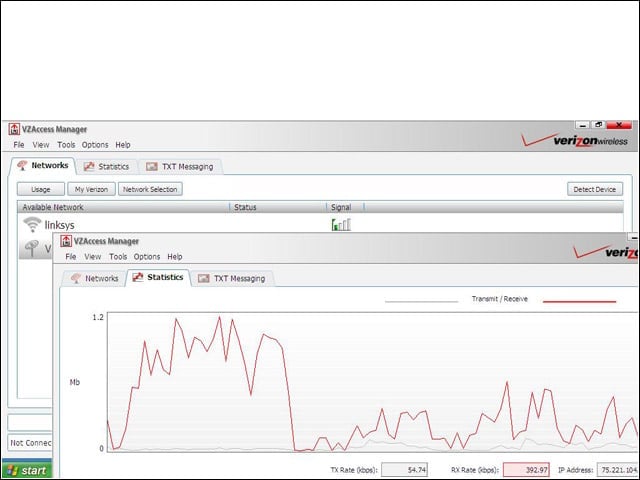Open TXT Messaging tab in back window
This screenshot has width=640, height=480.
point(180,167)
